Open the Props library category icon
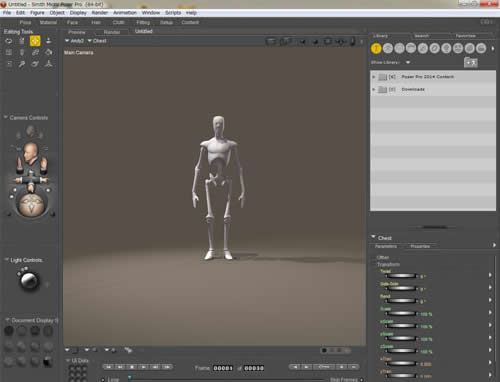 coord(434,48)
